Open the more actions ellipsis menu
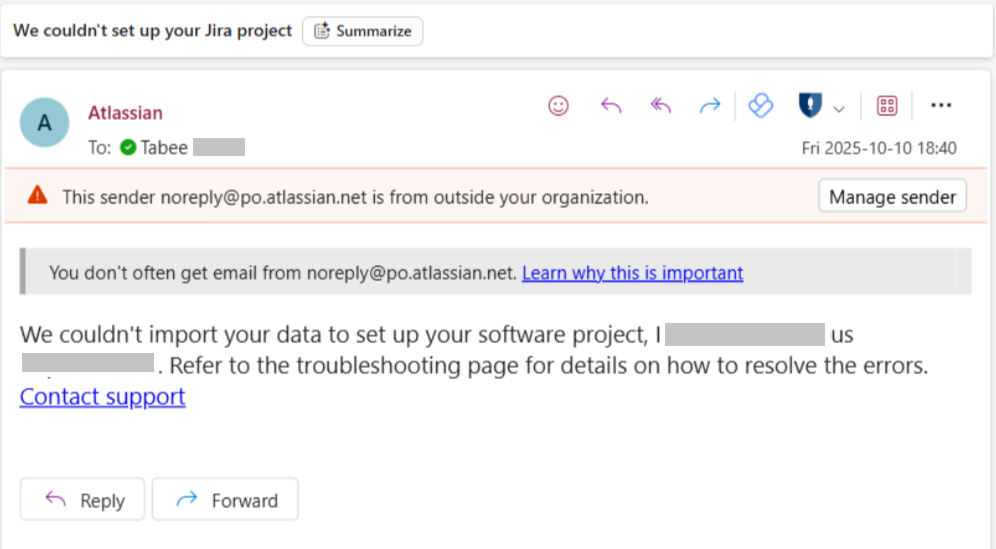Screen dimensions: 996x549 point(941,105)
